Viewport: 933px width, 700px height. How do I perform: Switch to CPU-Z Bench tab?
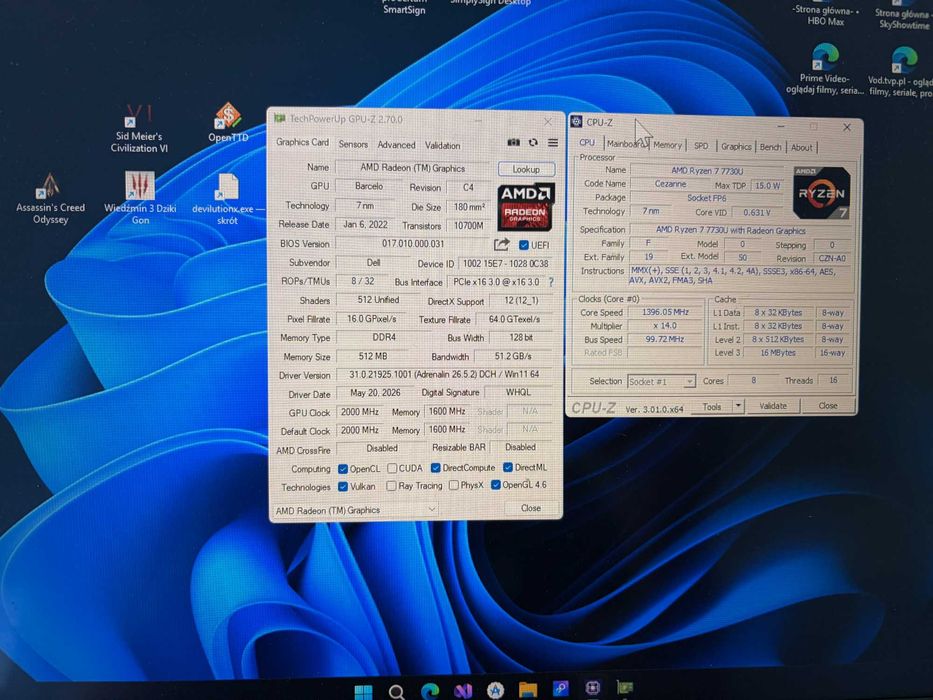(x=771, y=147)
